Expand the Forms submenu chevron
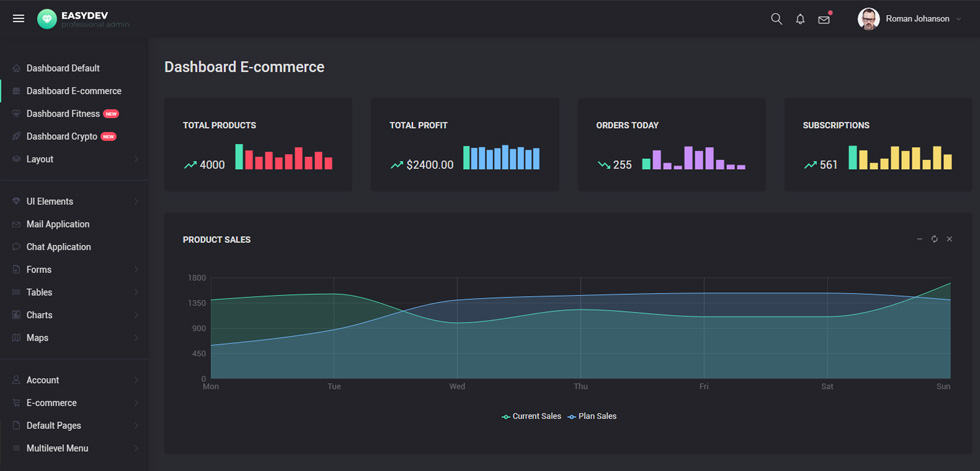This screenshot has width=980, height=471. (x=136, y=270)
